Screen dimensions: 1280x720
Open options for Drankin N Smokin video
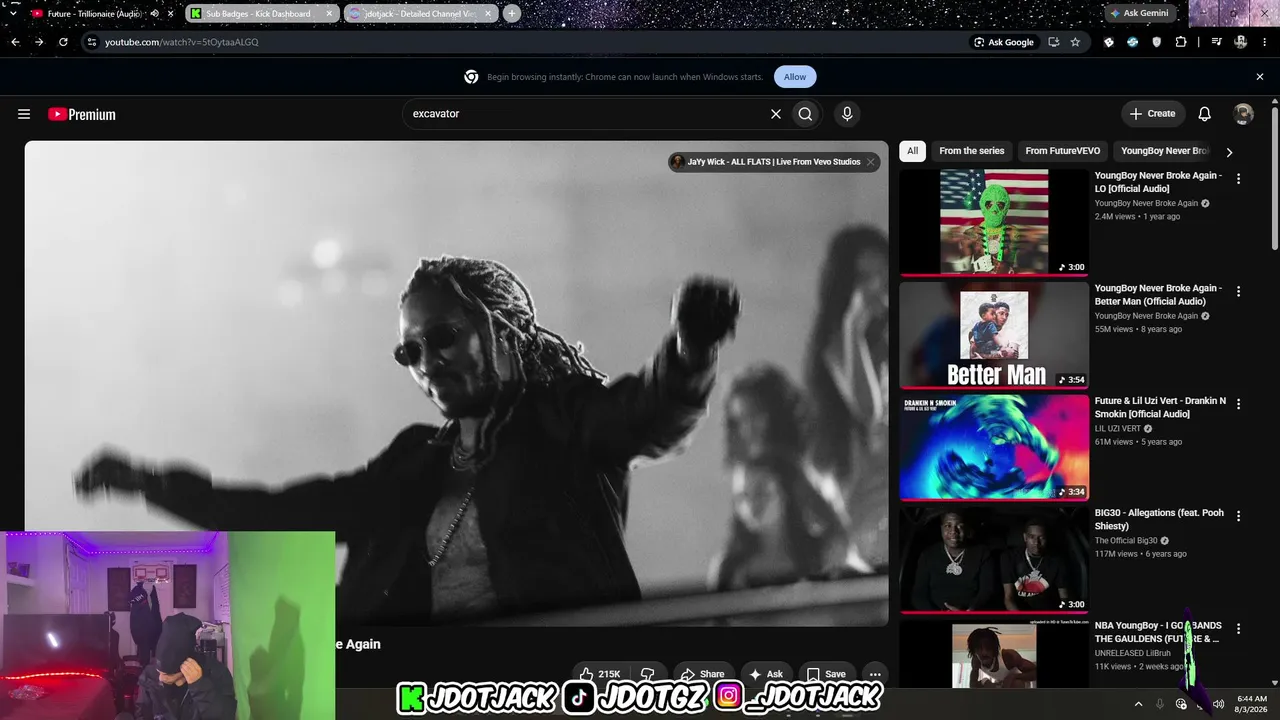[x=1238, y=404]
